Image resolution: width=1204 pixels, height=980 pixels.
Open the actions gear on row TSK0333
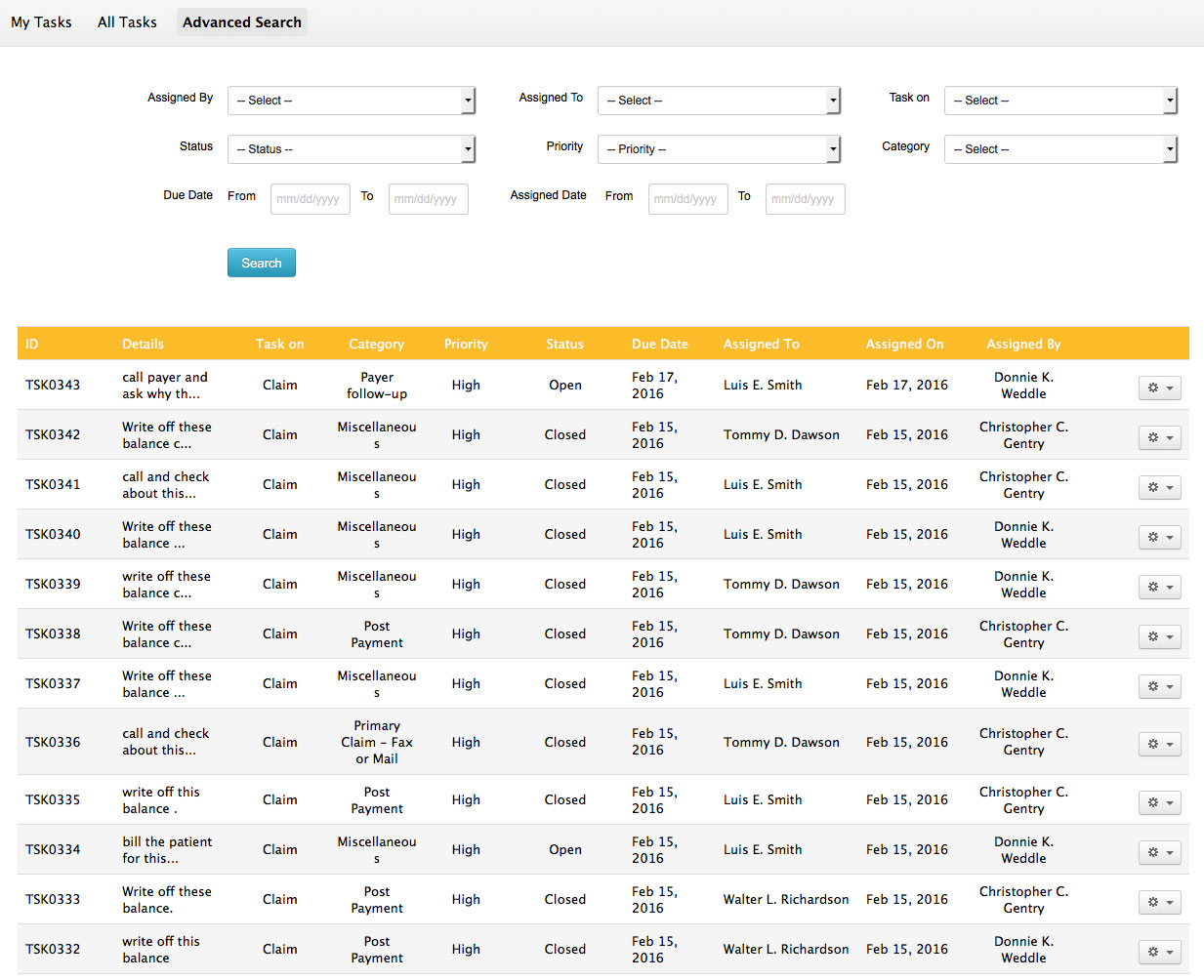1158,902
